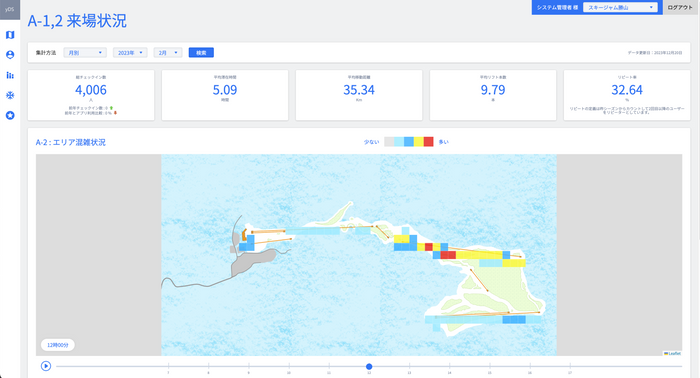Screen dimensions: 700x378
Task: Open the スキージャム勝山 resort selector
Action: (x=620, y=8)
